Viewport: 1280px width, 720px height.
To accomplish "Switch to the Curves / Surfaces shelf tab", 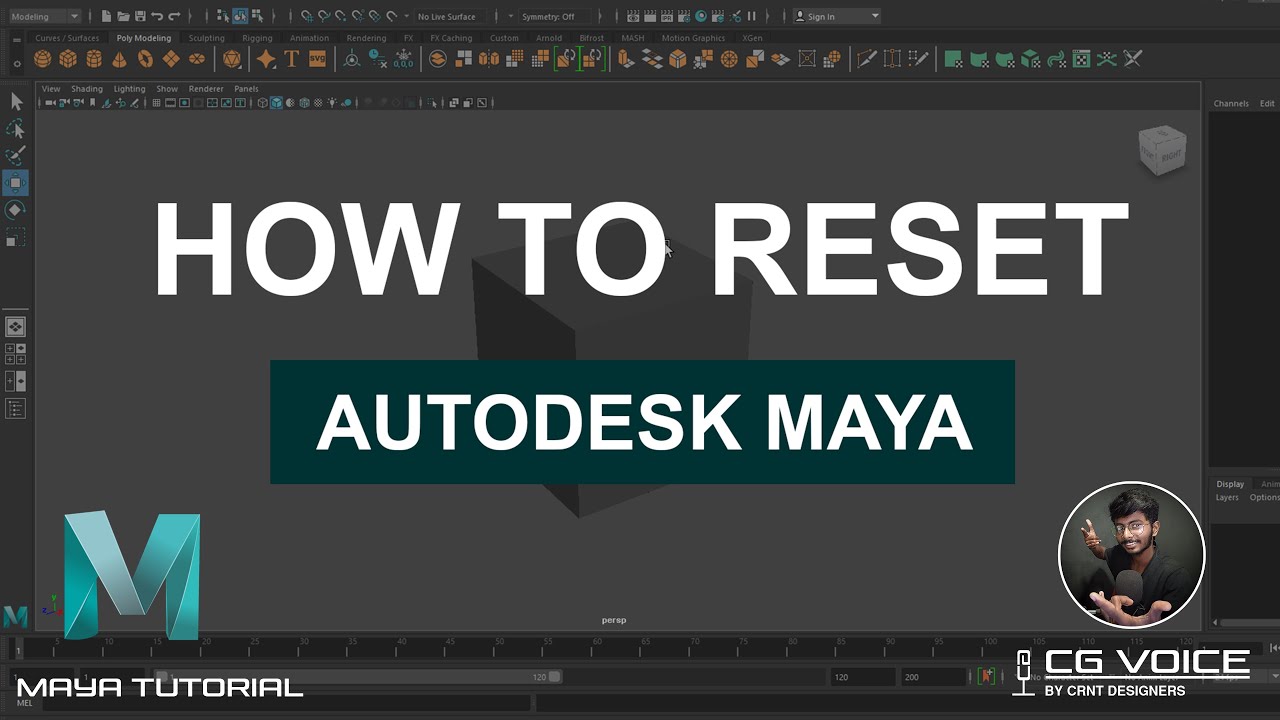I will (x=67, y=38).
